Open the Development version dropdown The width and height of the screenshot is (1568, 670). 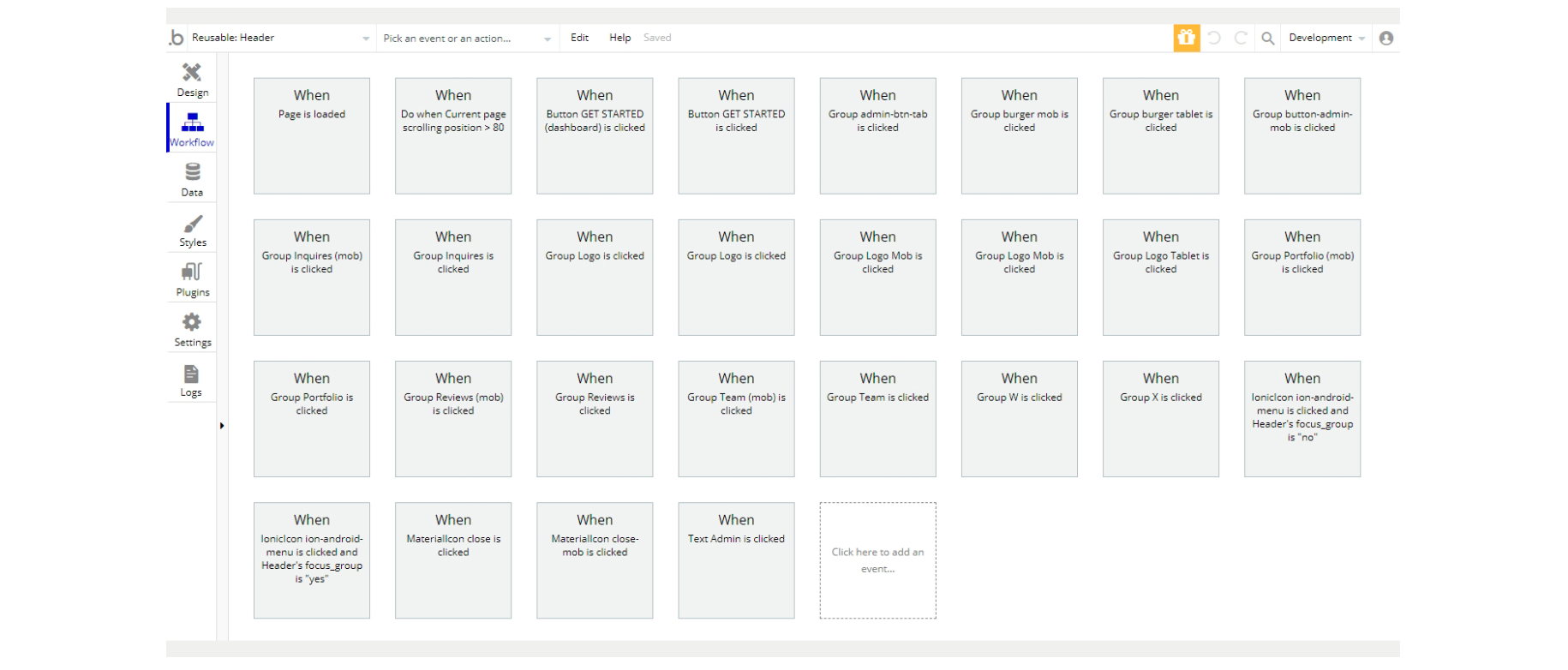click(x=1327, y=38)
